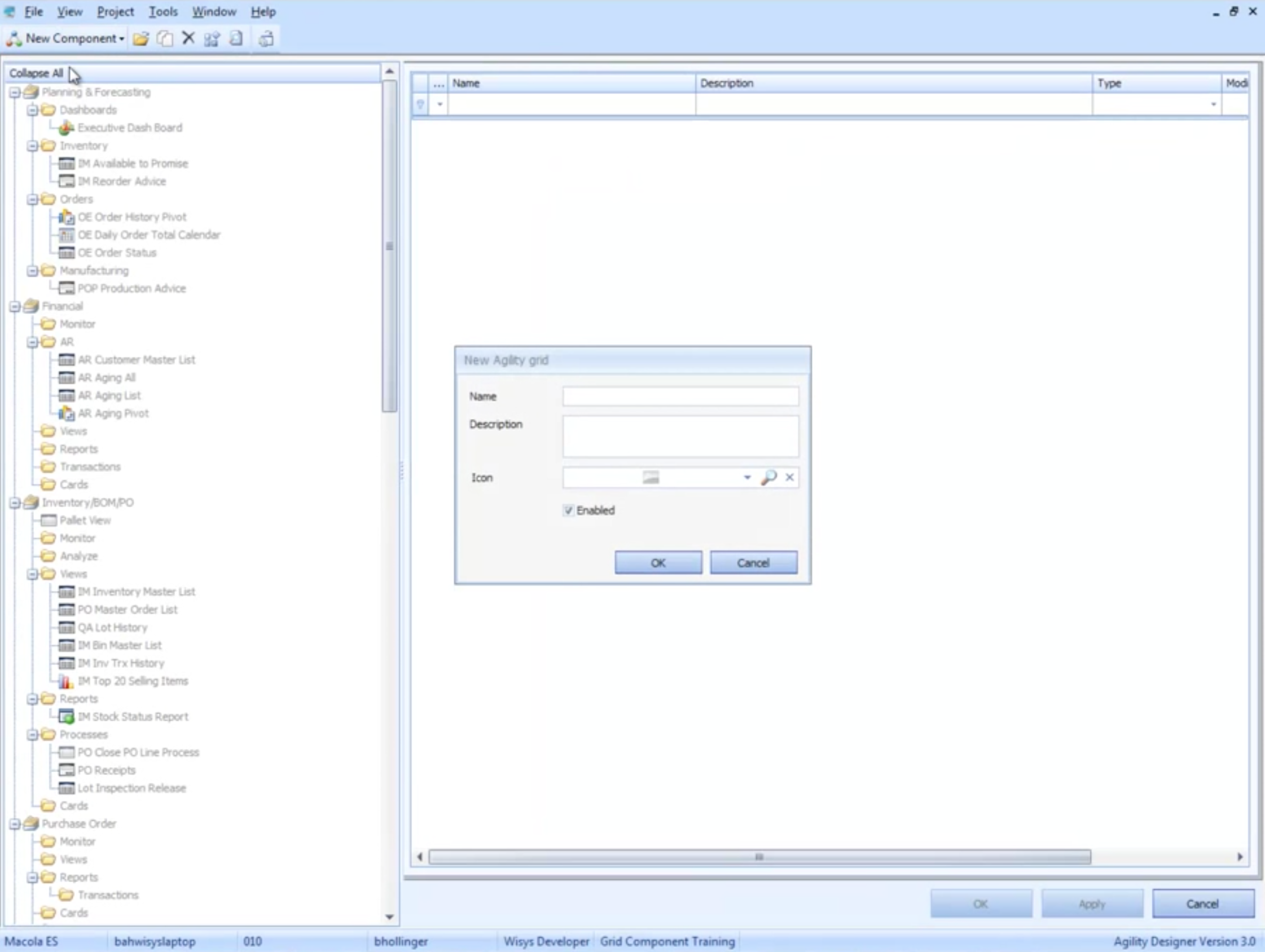The image size is (1265, 952).
Task: Collapse the Processes folder node
Action: point(33,735)
